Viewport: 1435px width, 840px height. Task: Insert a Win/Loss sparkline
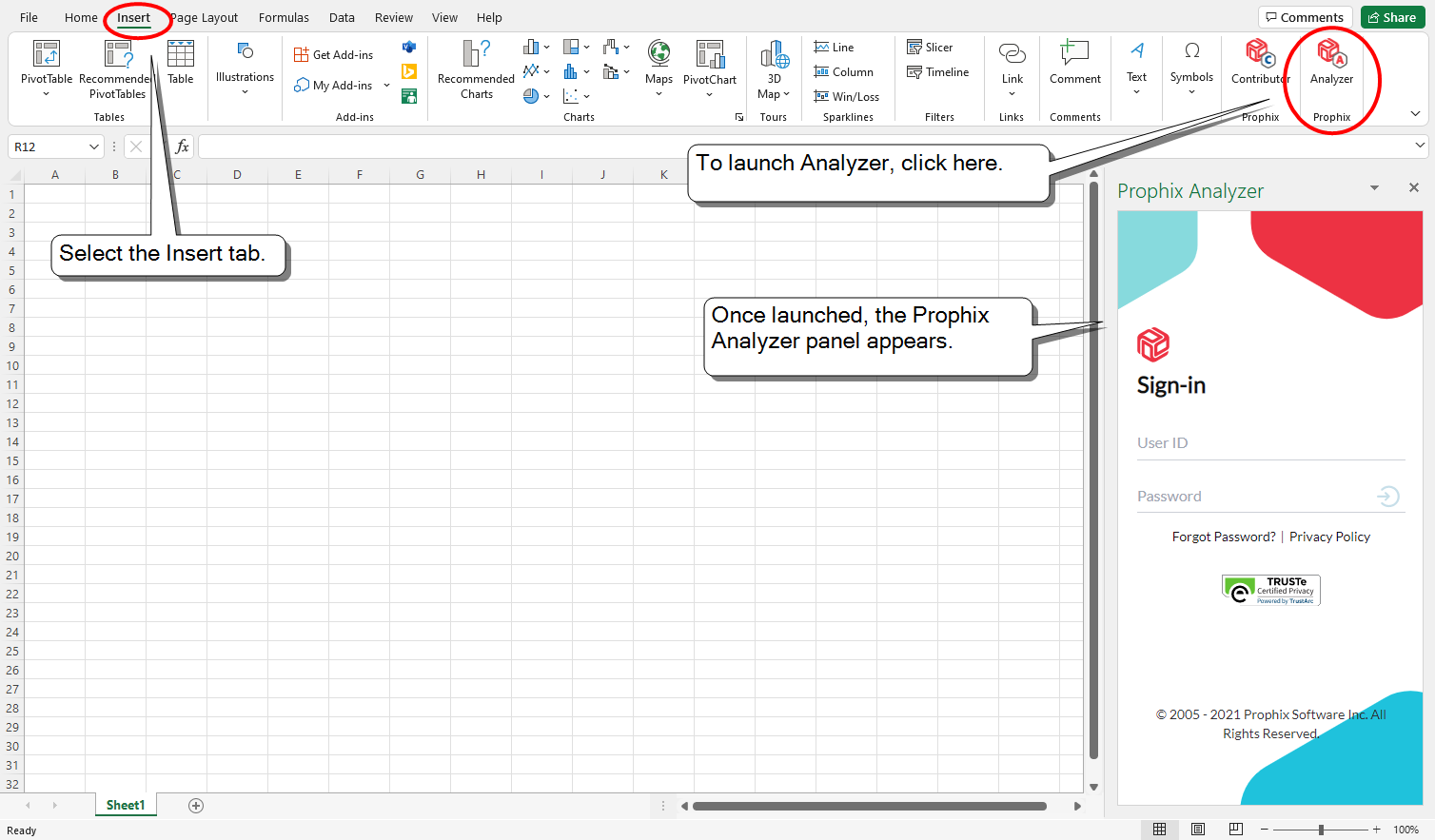(847, 96)
